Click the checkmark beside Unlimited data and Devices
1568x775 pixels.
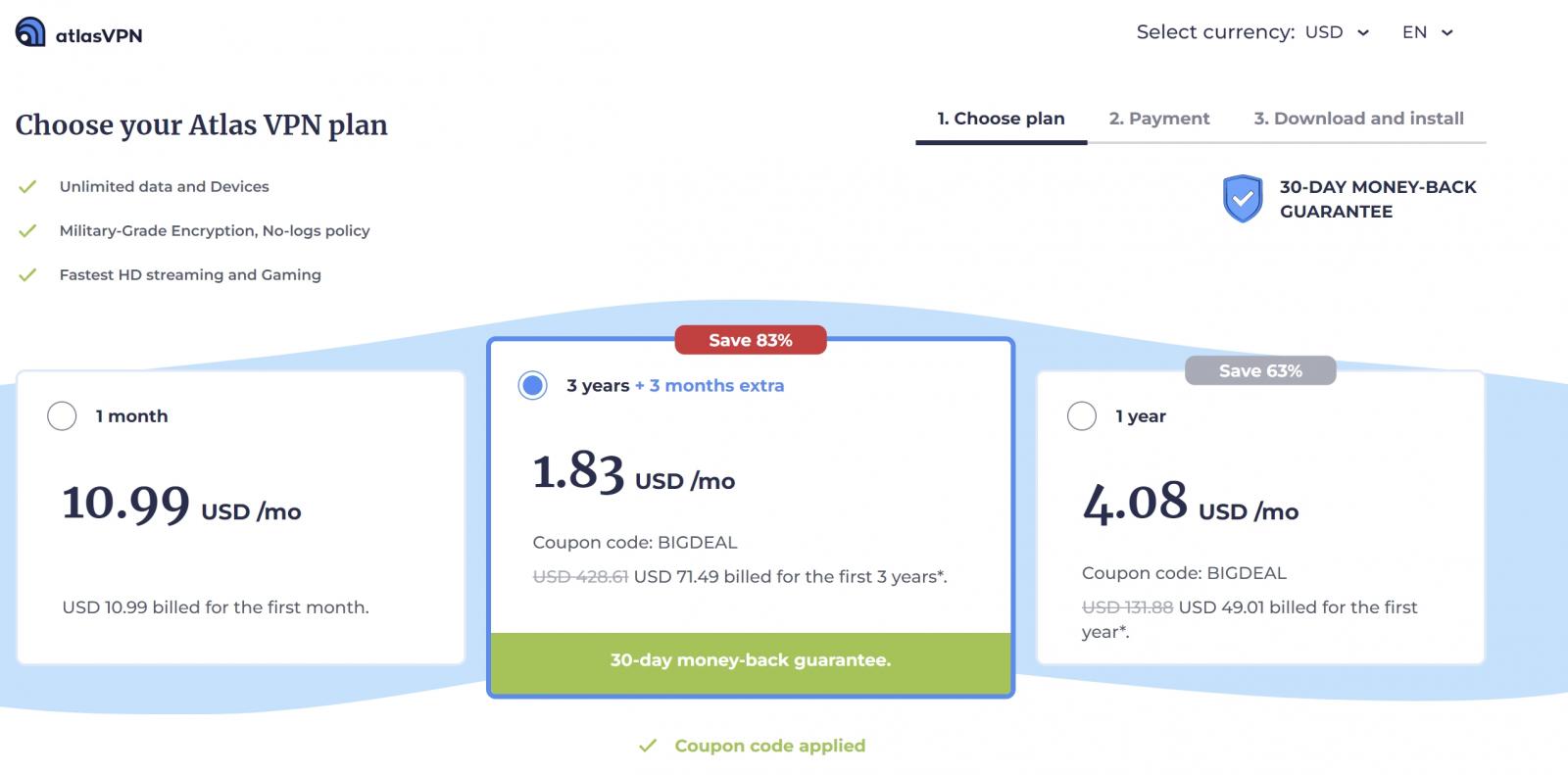(26, 185)
